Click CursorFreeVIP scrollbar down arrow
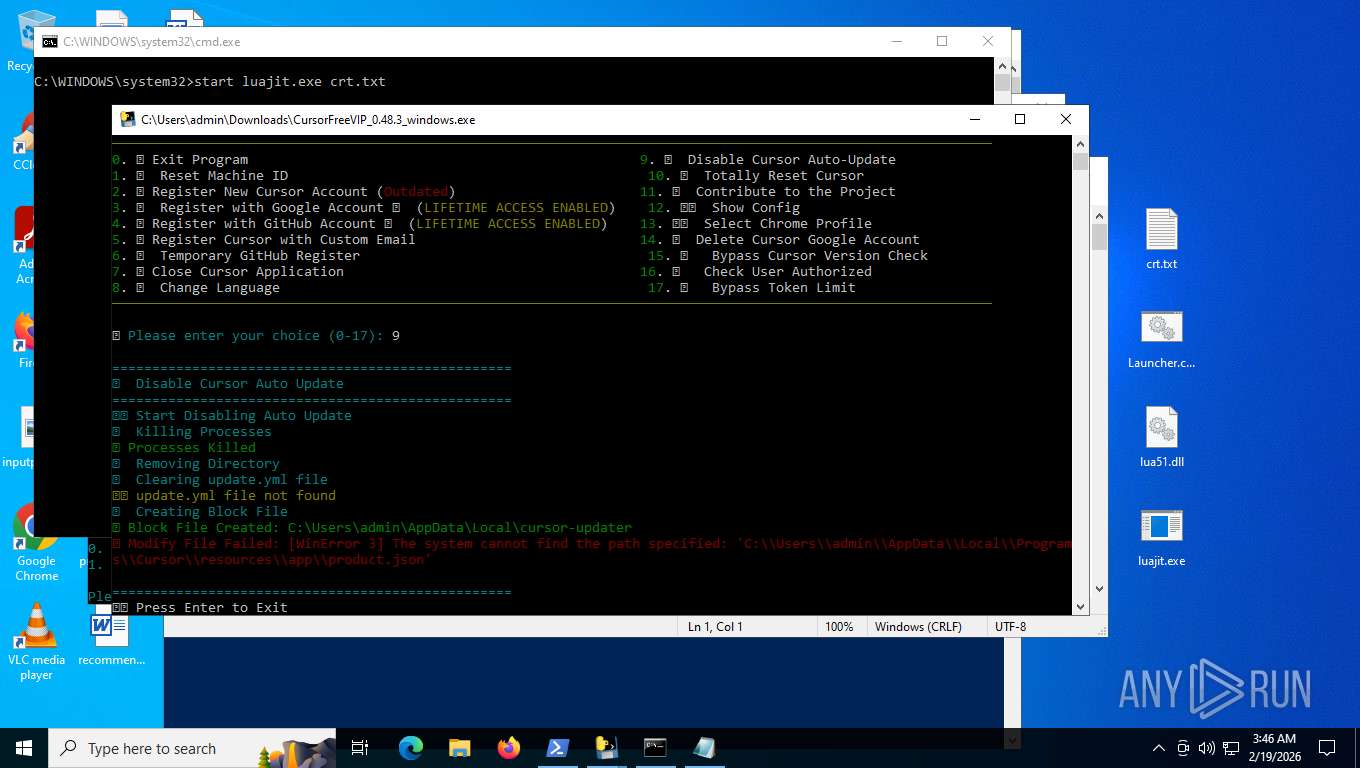The image size is (1360, 768). (1080, 606)
